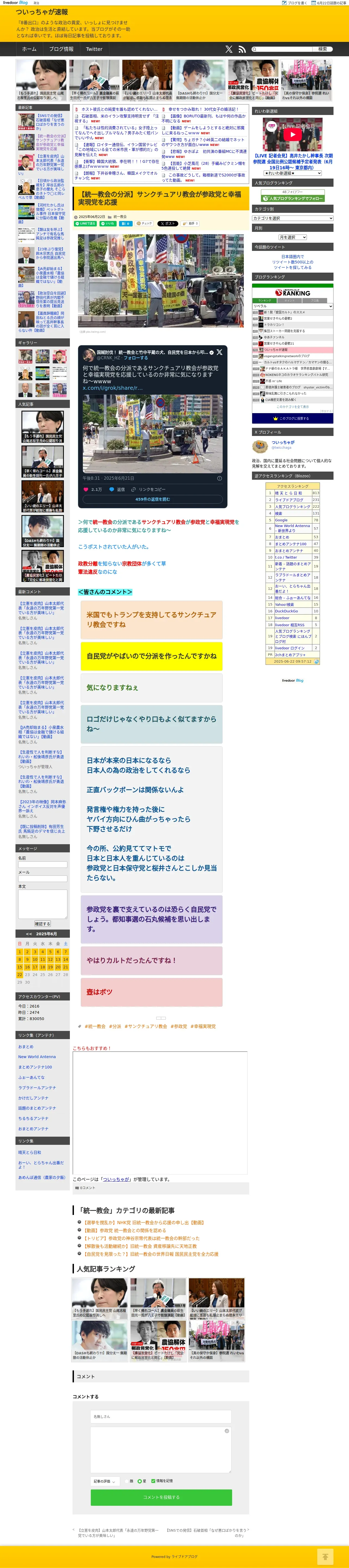Screen dimensions: 349x1568
Task: Open 459件の返信を読む on the tweet
Action: (152, 499)
